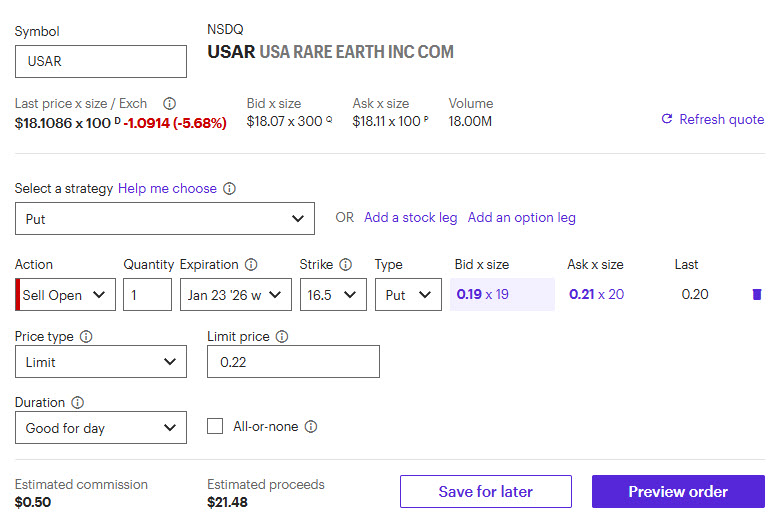This screenshot has height=526, width=773.
Task: Open the strategy dropdown showing Put
Action: [x=165, y=218]
